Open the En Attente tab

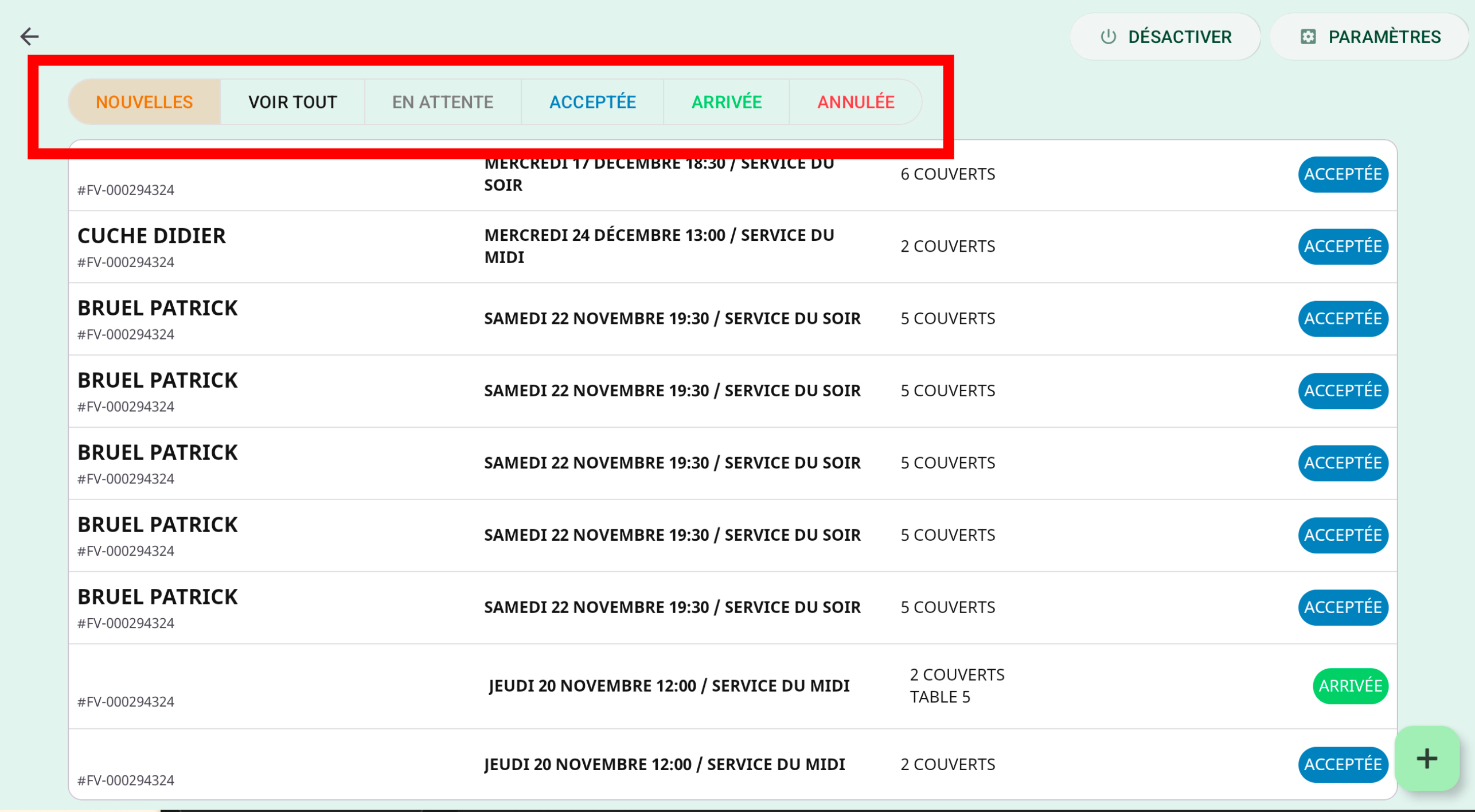442,102
